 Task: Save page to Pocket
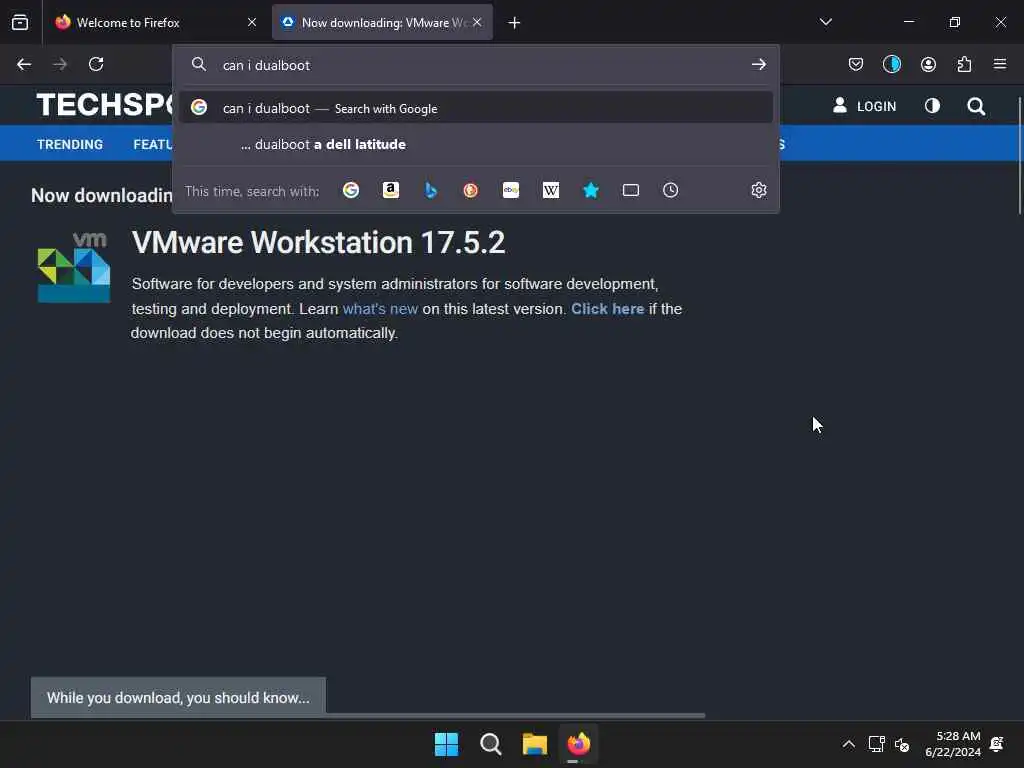click(x=856, y=64)
